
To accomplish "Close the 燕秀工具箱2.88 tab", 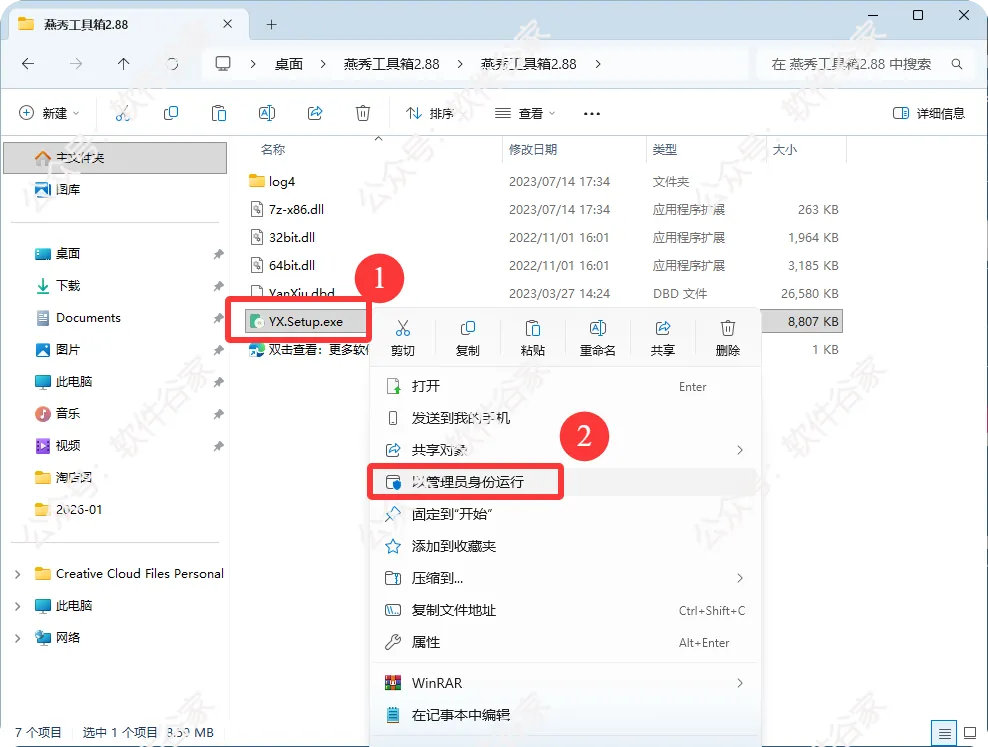I will (x=227, y=24).
